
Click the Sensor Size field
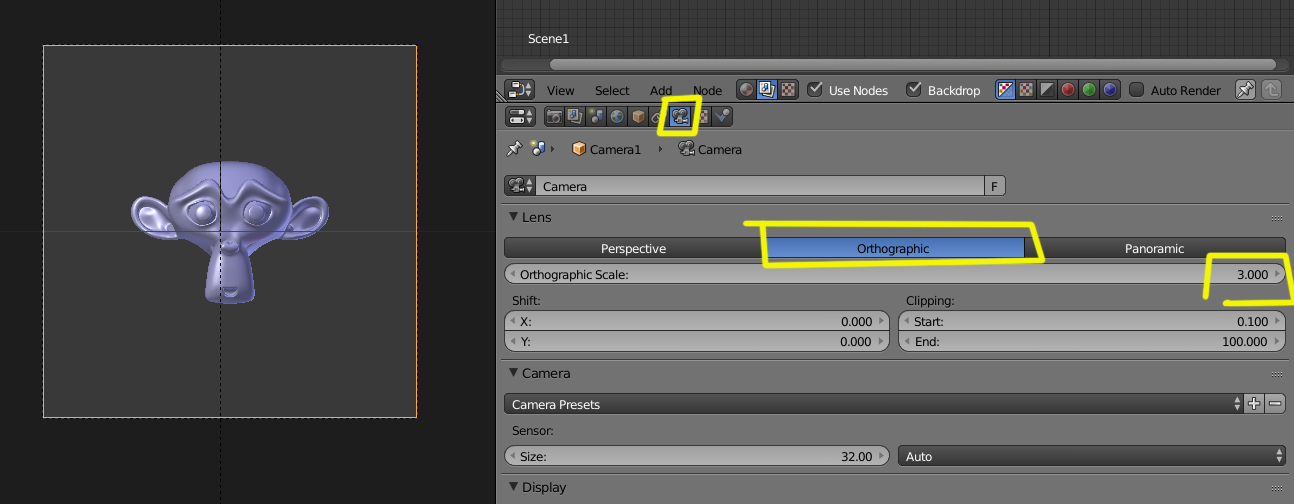pos(696,456)
